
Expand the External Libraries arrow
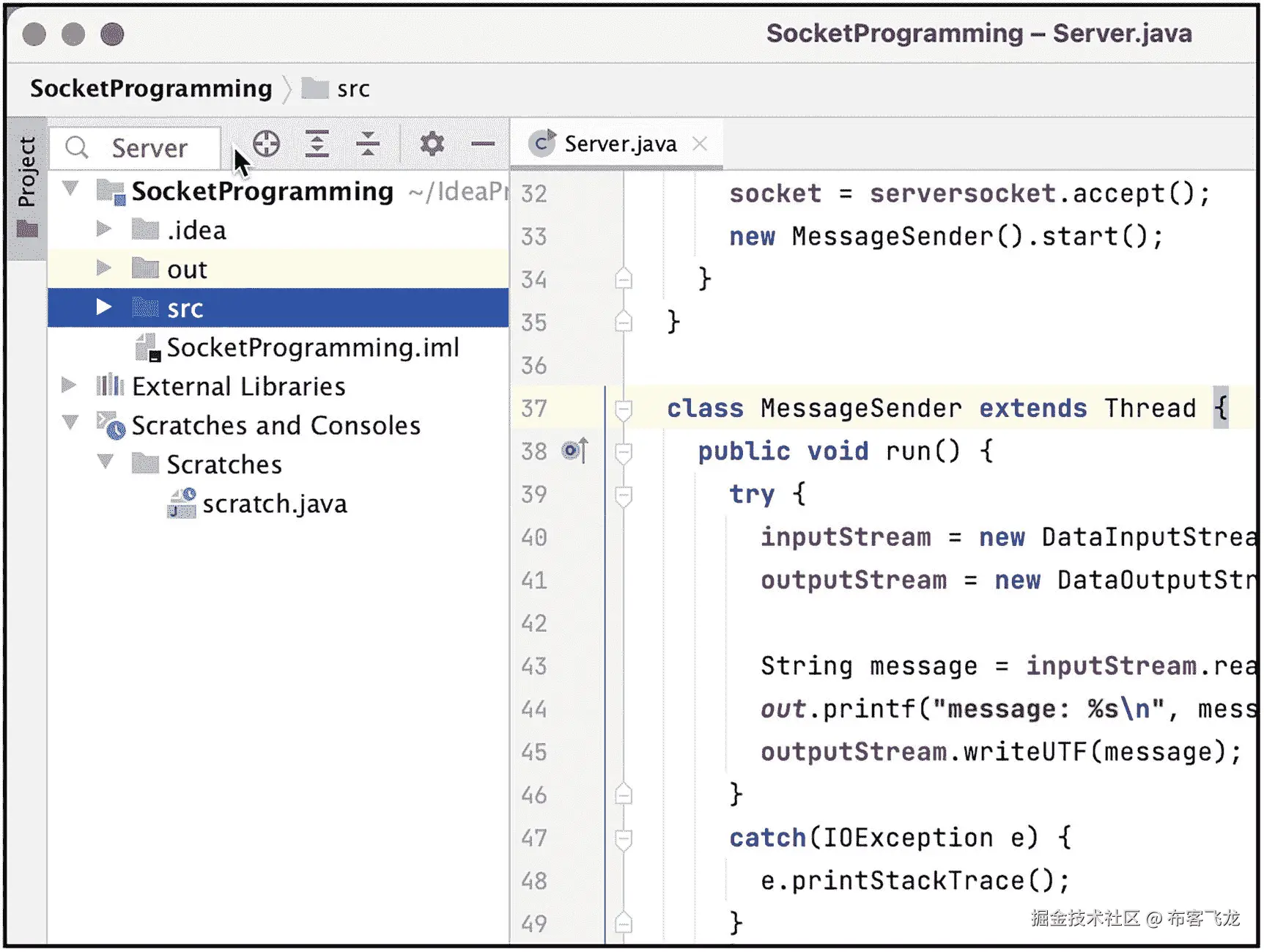click(69, 385)
